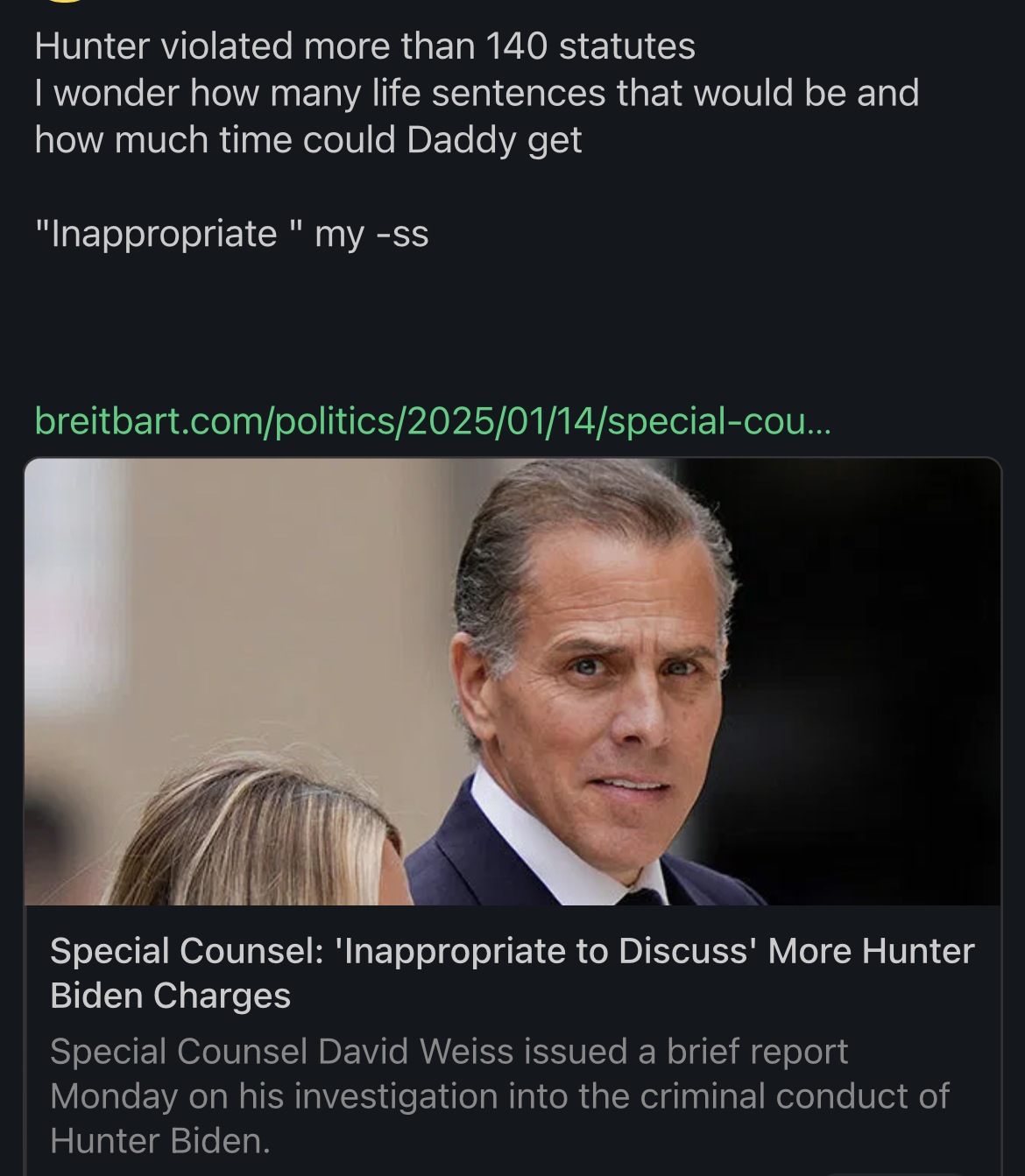
Task: Open the breitbart.com politics link
Action: [x=433, y=421]
